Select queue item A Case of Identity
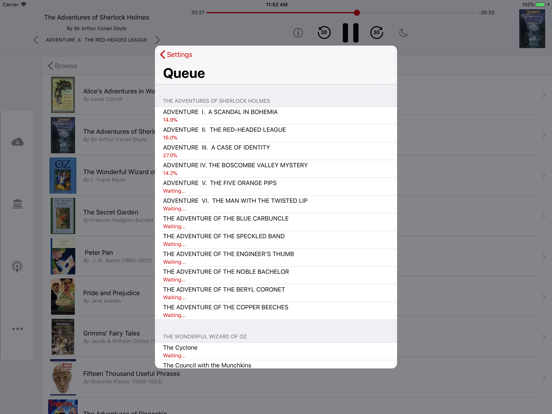This screenshot has width=552, height=414. click(x=276, y=151)
